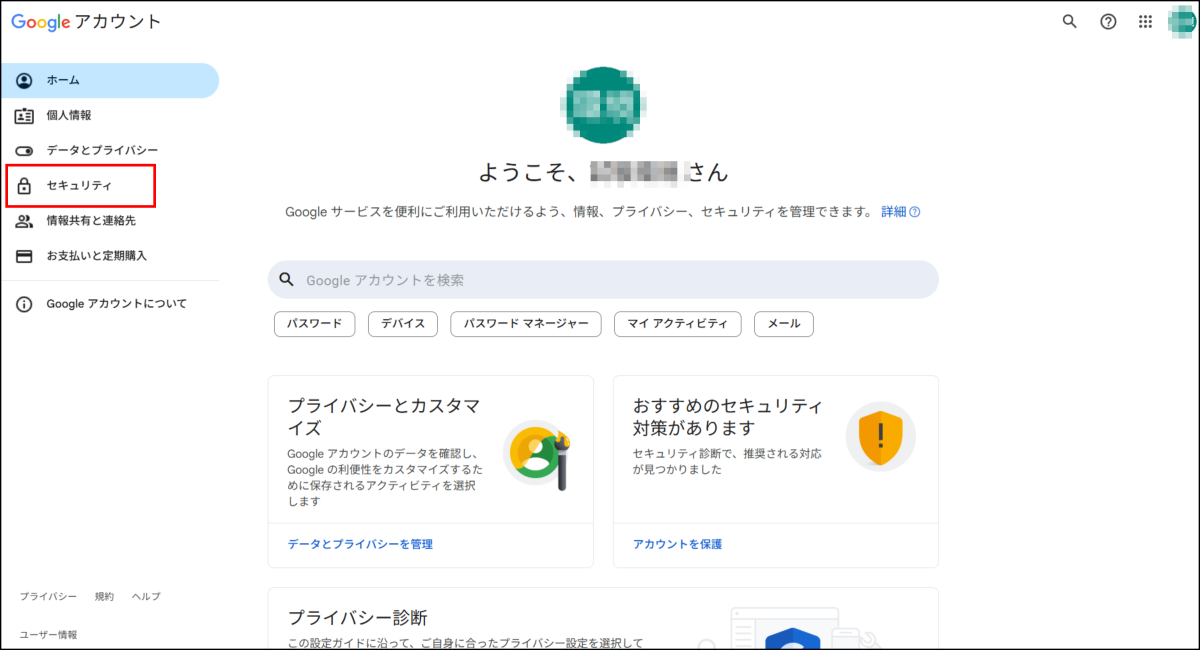
Task: Open the Google apps grid icon
Action: pos(1146,22)
